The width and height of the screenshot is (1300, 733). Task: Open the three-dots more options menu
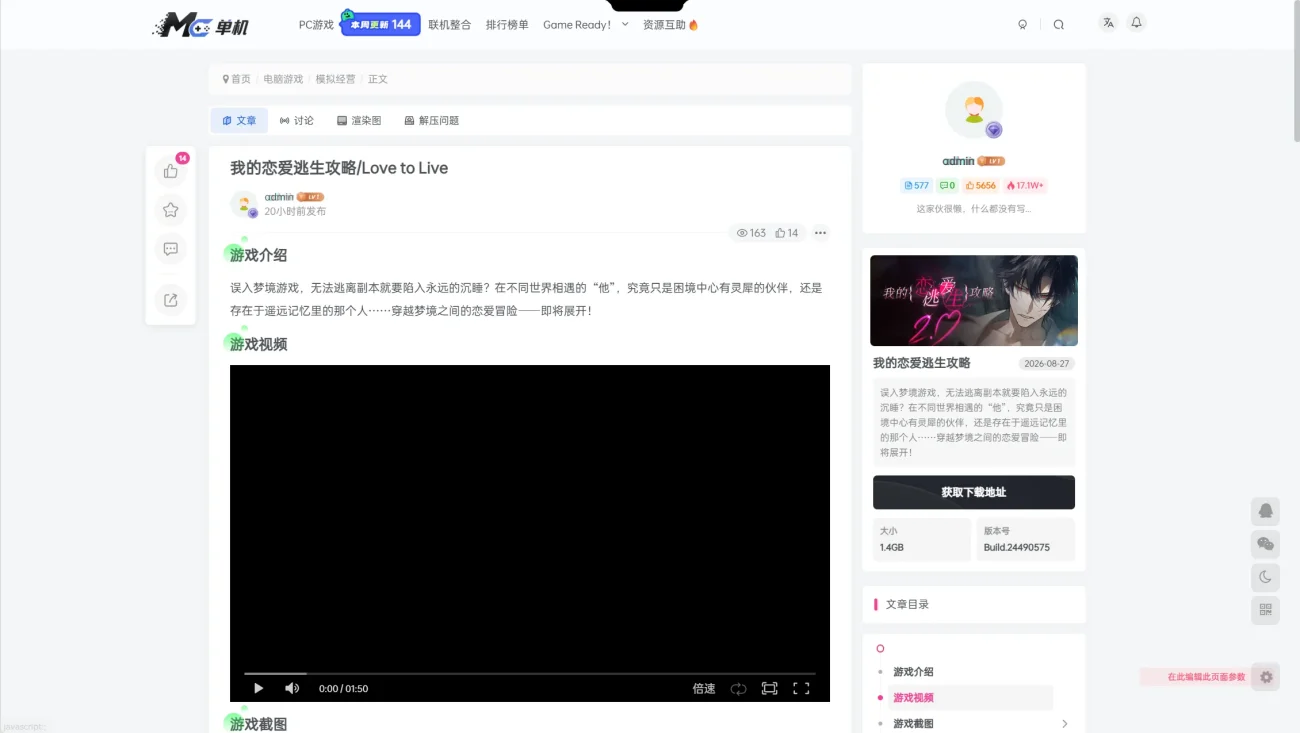(820, 233)
